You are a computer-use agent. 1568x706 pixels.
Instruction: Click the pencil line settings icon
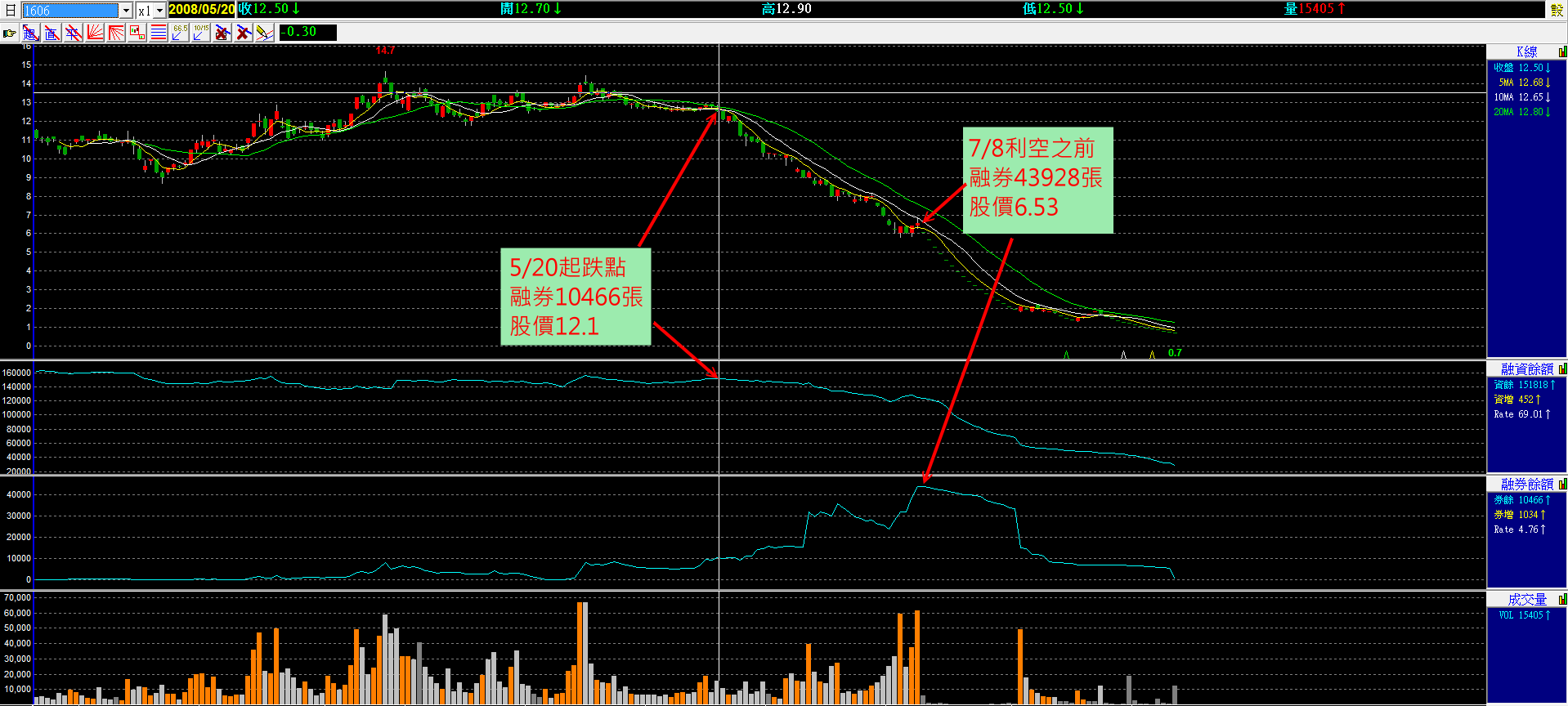click(x=264, y=33)
